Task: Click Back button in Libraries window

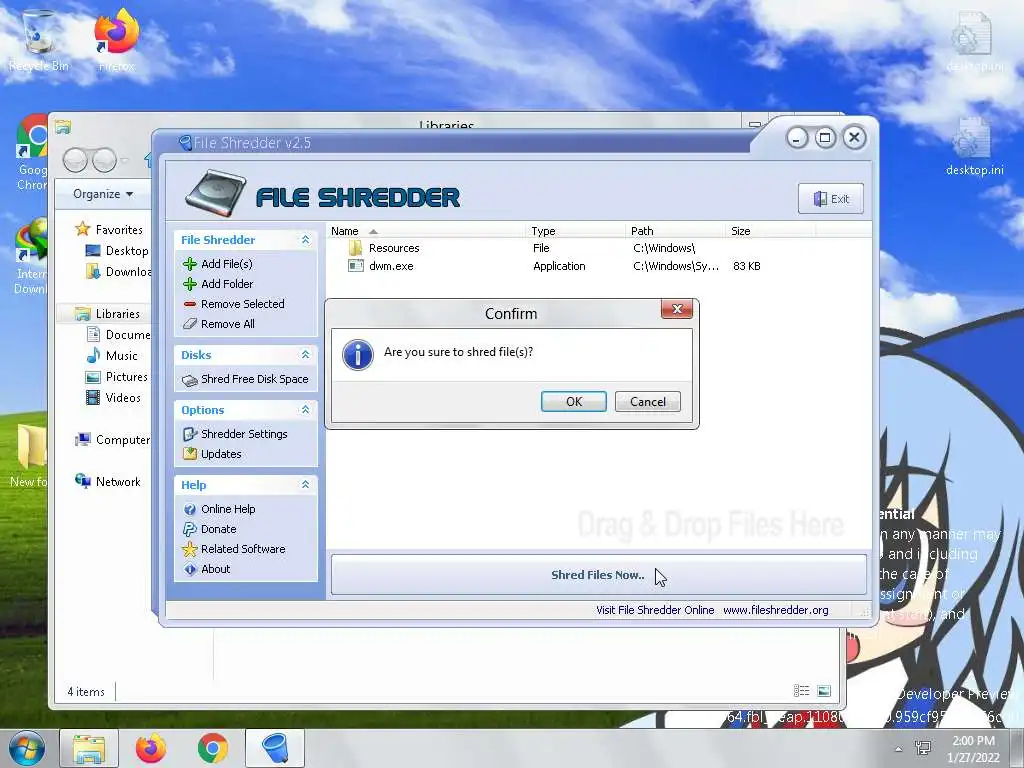Action: tap(75, 160)
